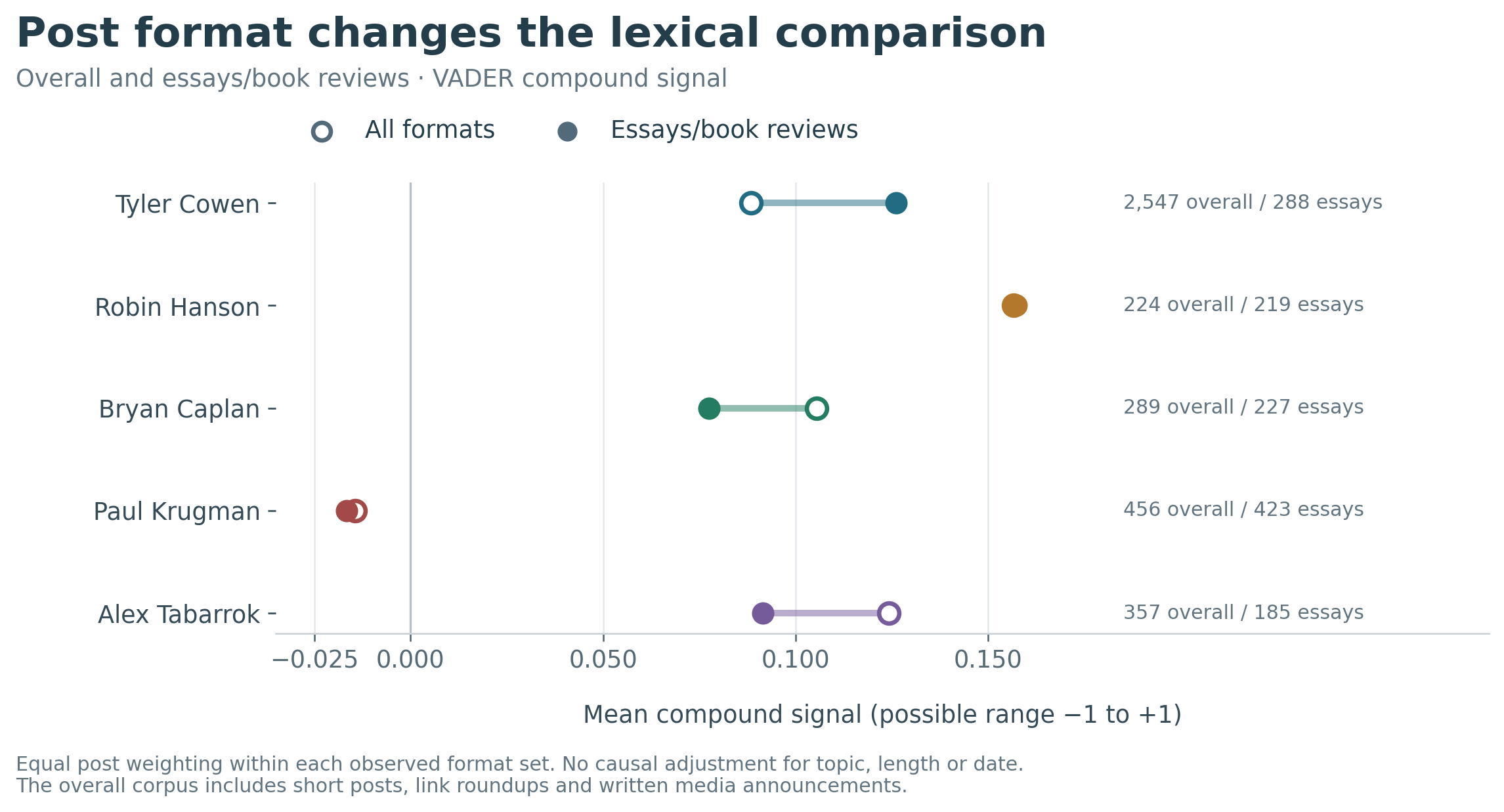
Task: Click the hollow All formats legend marker
Action: tap(322, 132)
